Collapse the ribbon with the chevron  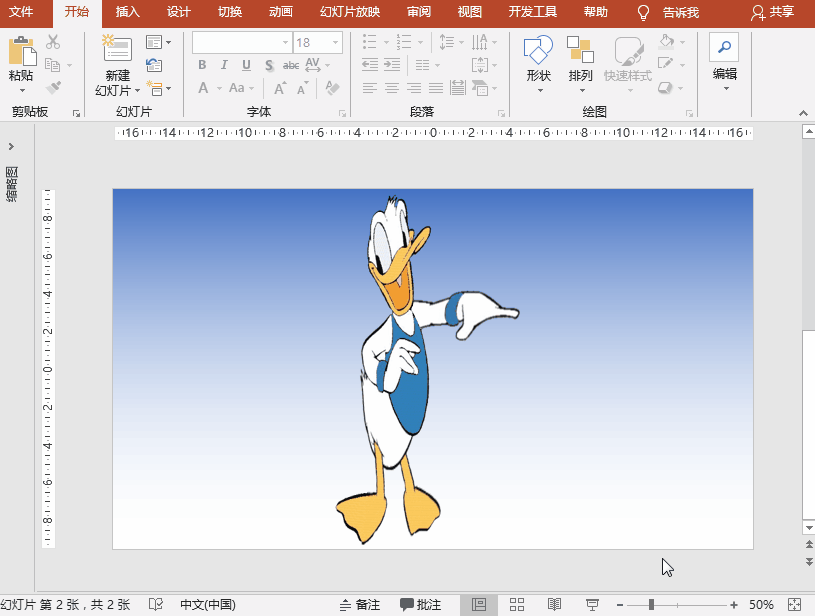804,113
